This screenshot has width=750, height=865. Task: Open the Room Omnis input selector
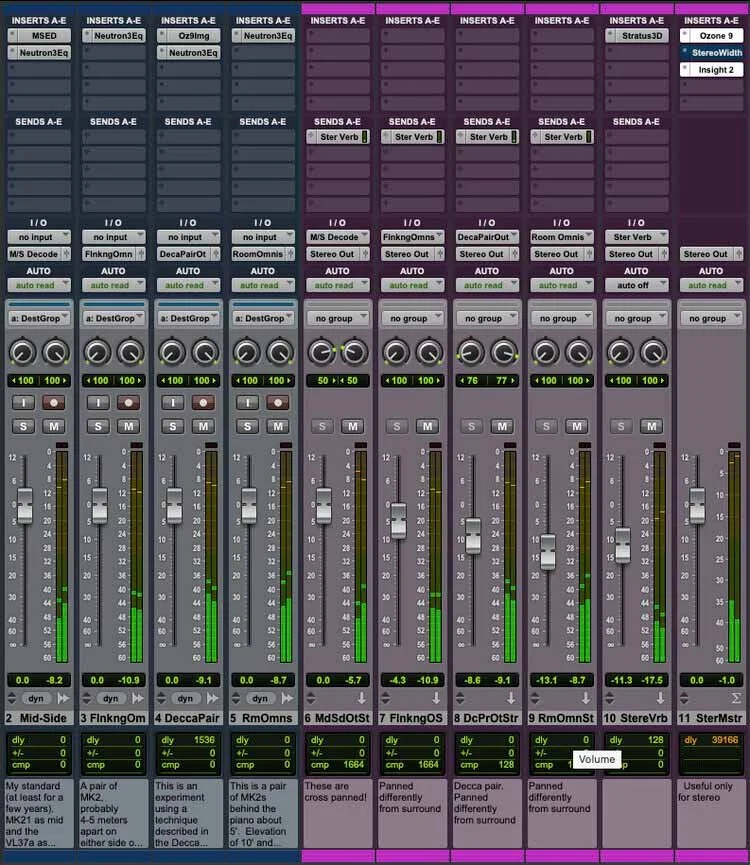(562, 237)
